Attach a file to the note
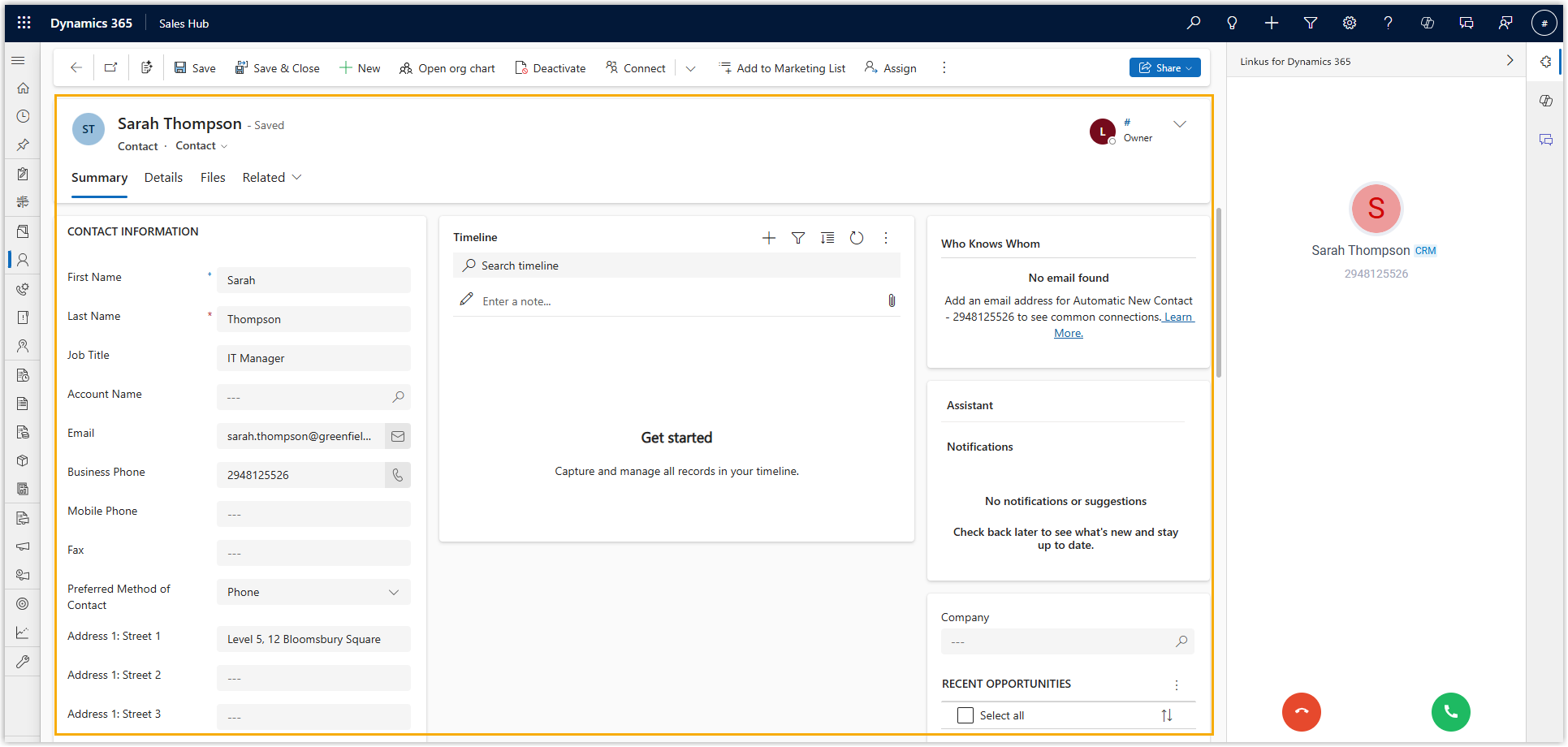Screen dimensions: 1568x747 891,301
